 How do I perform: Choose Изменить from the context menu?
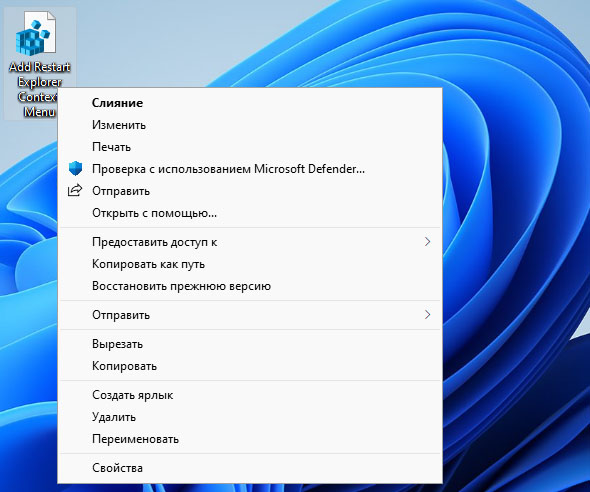[250, 125]
